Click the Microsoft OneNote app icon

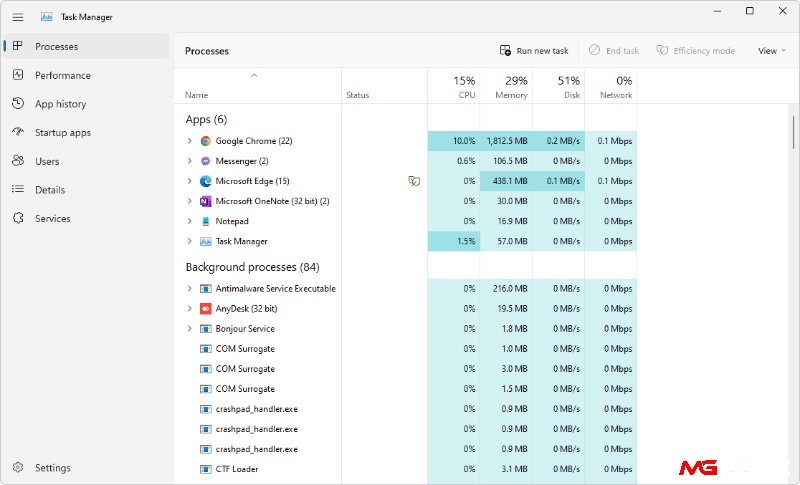(205, 201)
